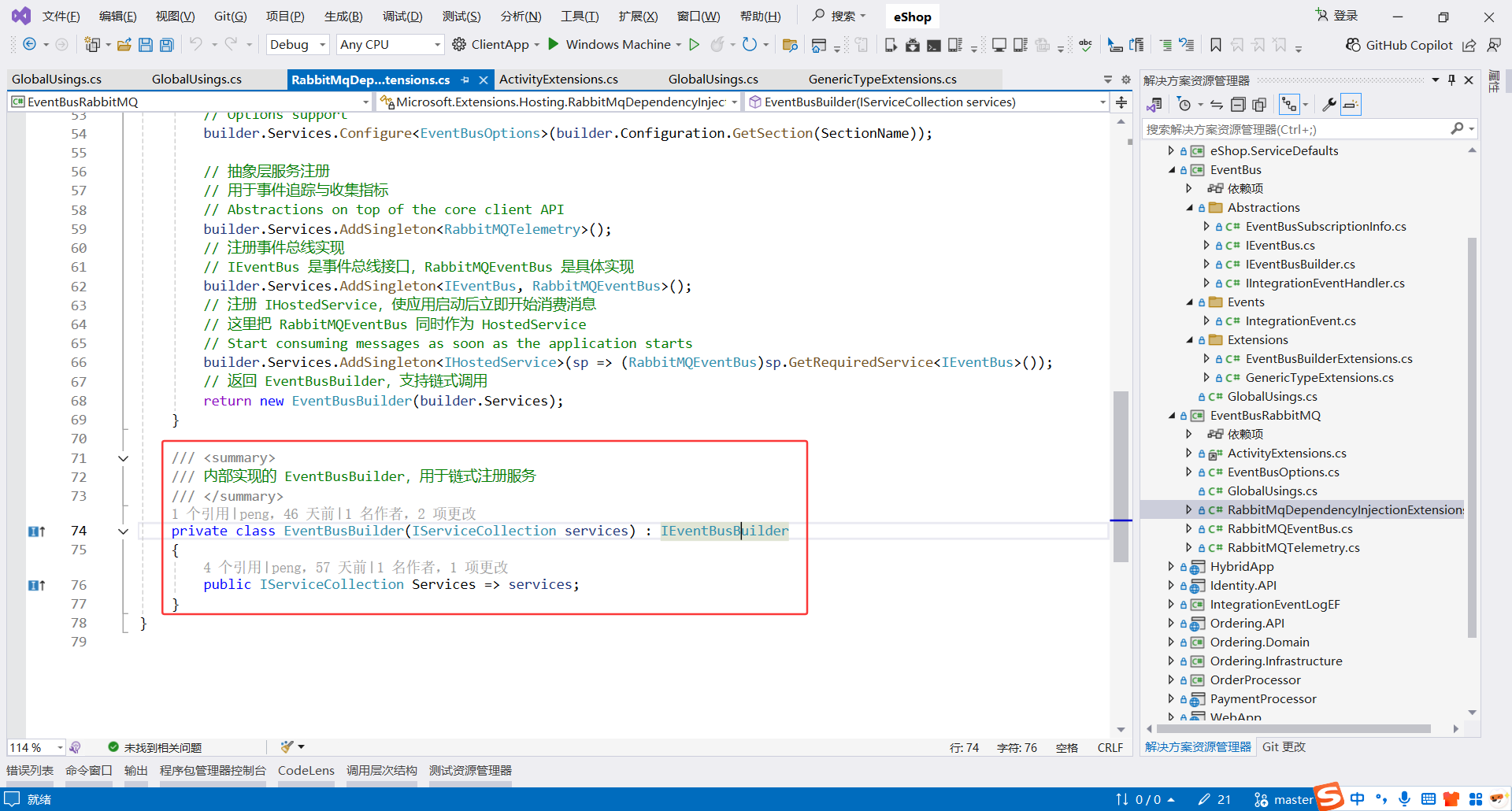Toggle the preview selected items button

[1351, 105]
